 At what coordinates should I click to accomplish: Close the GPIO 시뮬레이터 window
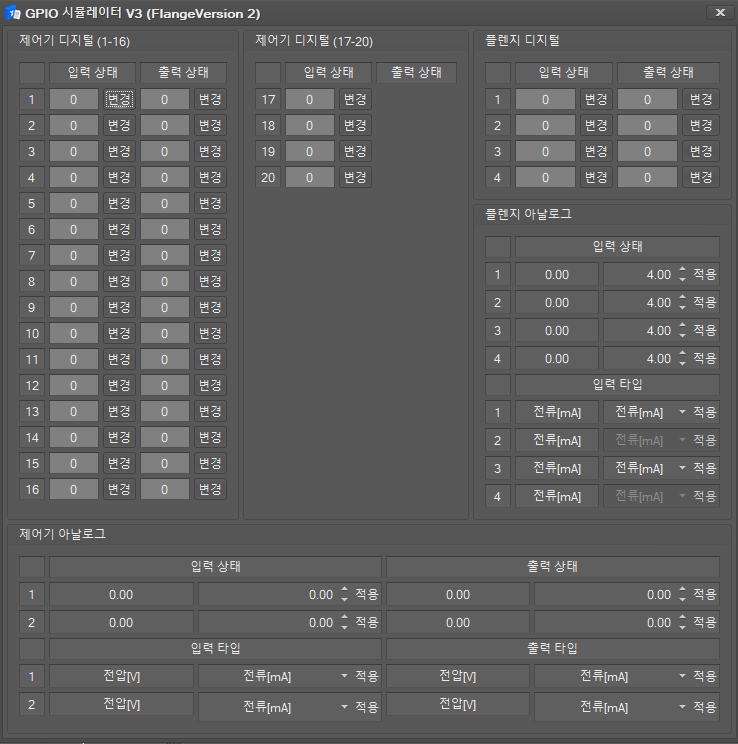click(x=720, y=13)
